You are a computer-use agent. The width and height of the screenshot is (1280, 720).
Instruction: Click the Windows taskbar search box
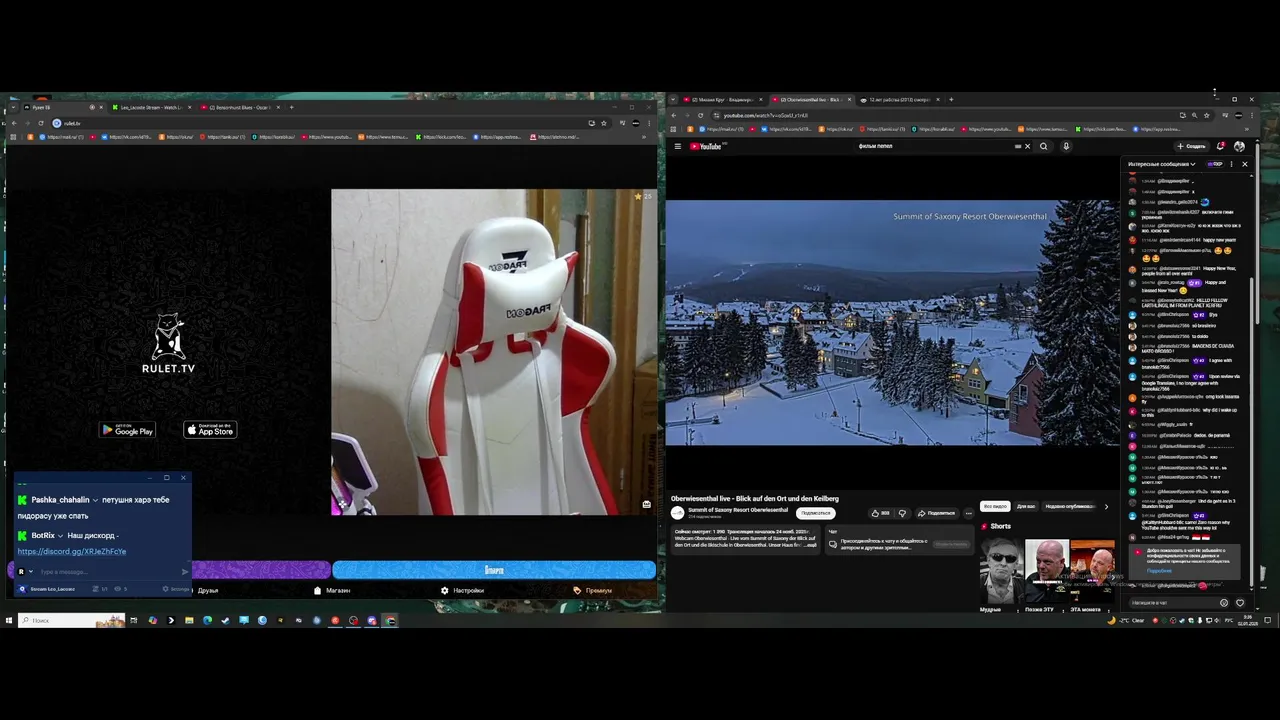[x=71, y=620]
